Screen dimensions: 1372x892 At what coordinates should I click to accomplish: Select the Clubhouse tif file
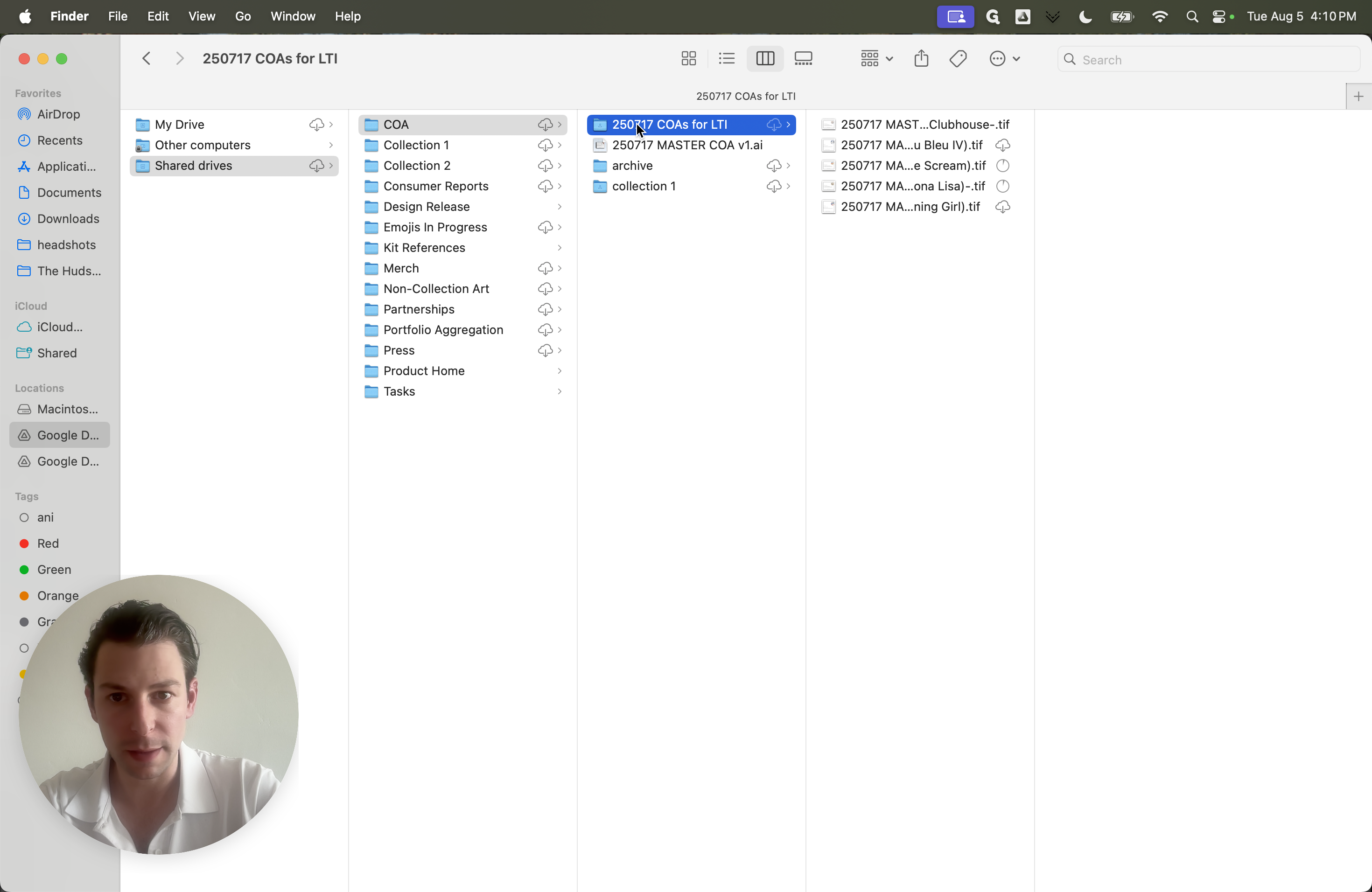[920, 125]
